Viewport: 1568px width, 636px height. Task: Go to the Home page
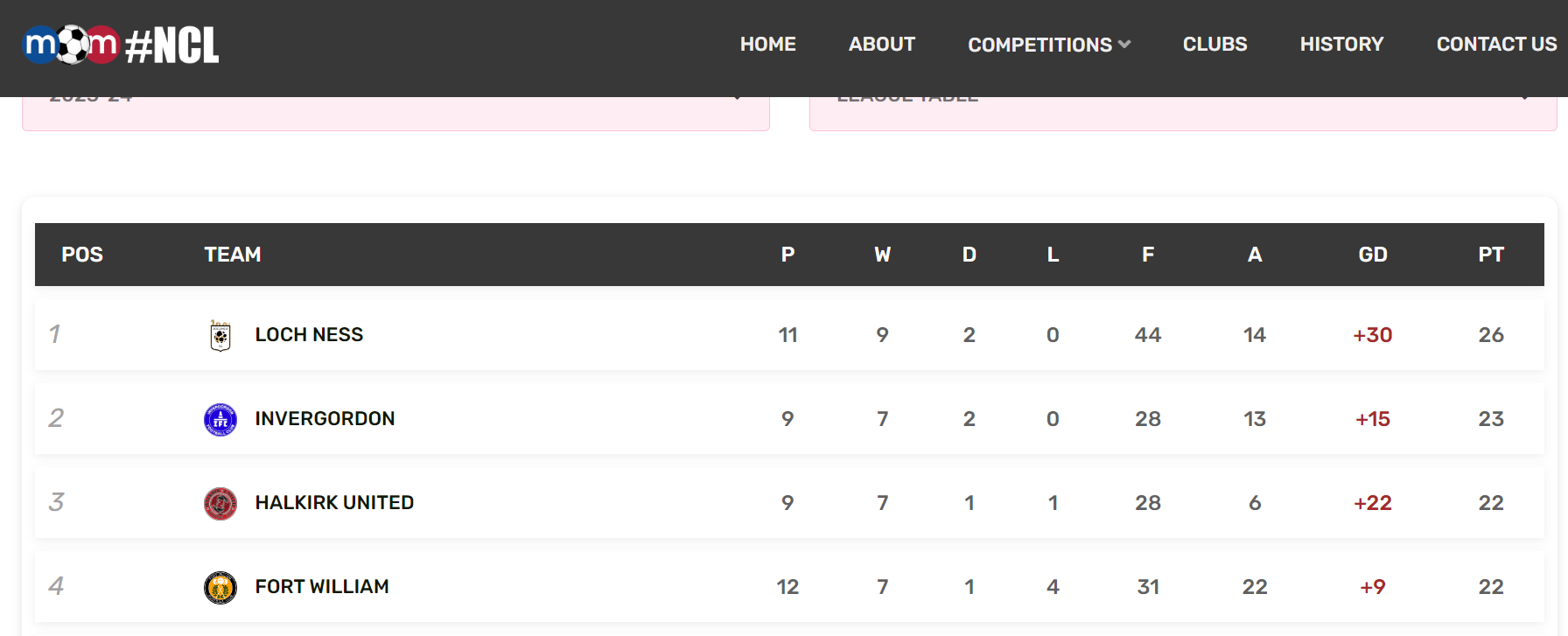coord(768,44)
